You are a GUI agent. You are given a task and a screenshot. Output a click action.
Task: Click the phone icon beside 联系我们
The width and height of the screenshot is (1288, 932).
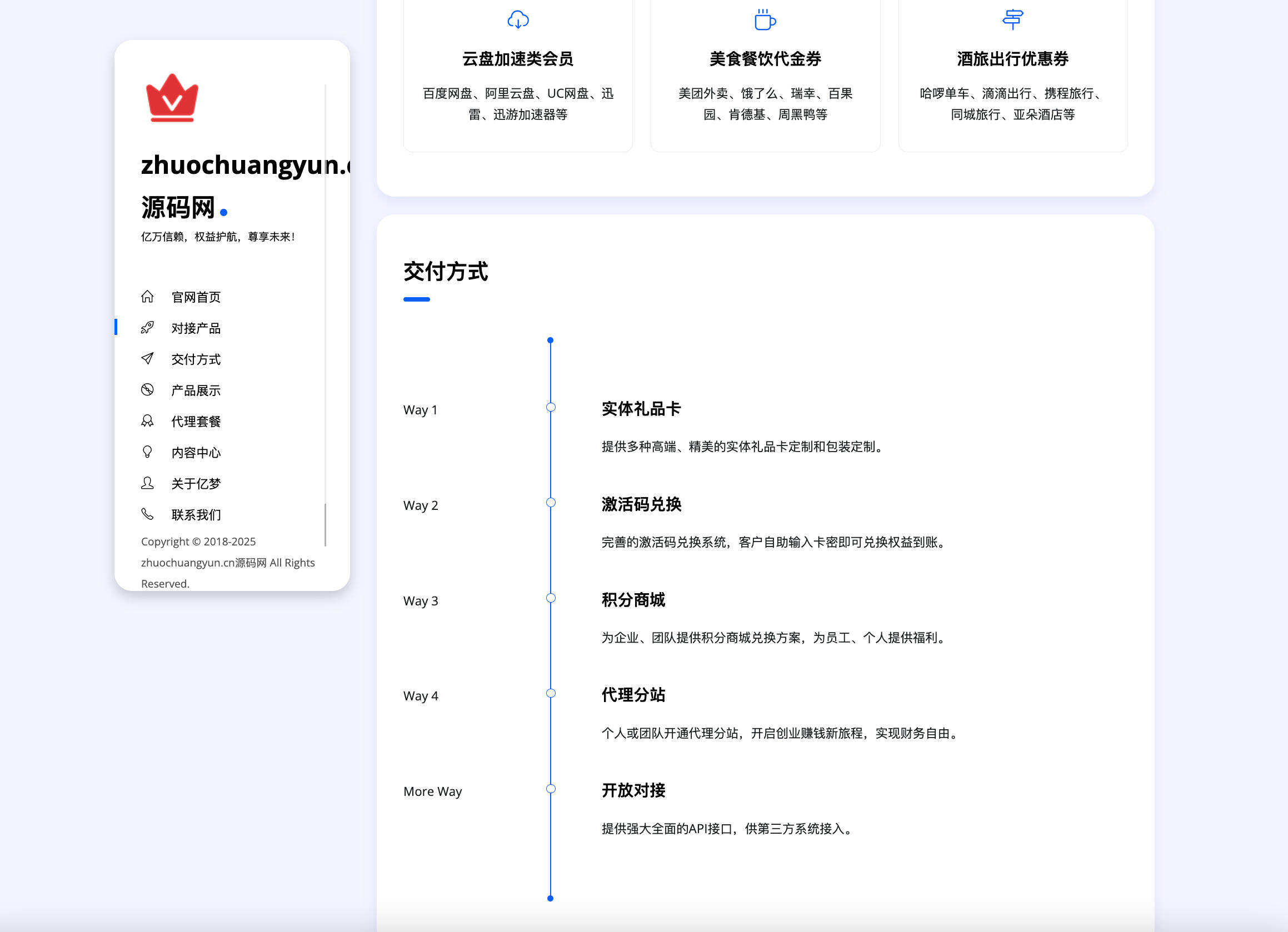(148, 514)
